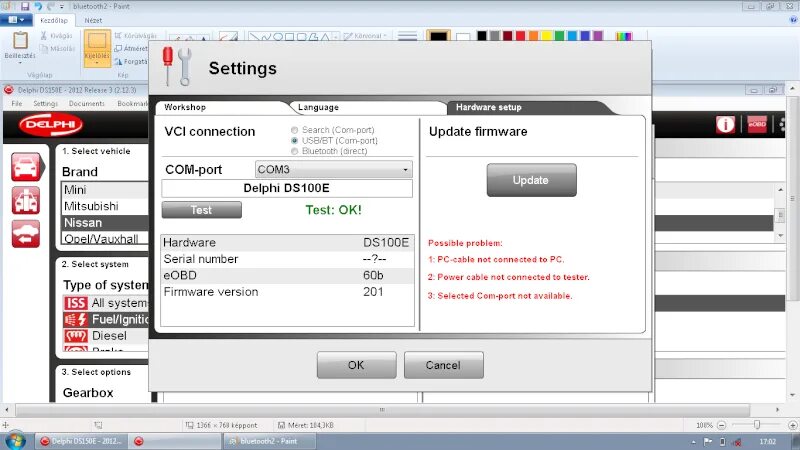
Task: Click the Paint redo arrow
Action: 50,6
